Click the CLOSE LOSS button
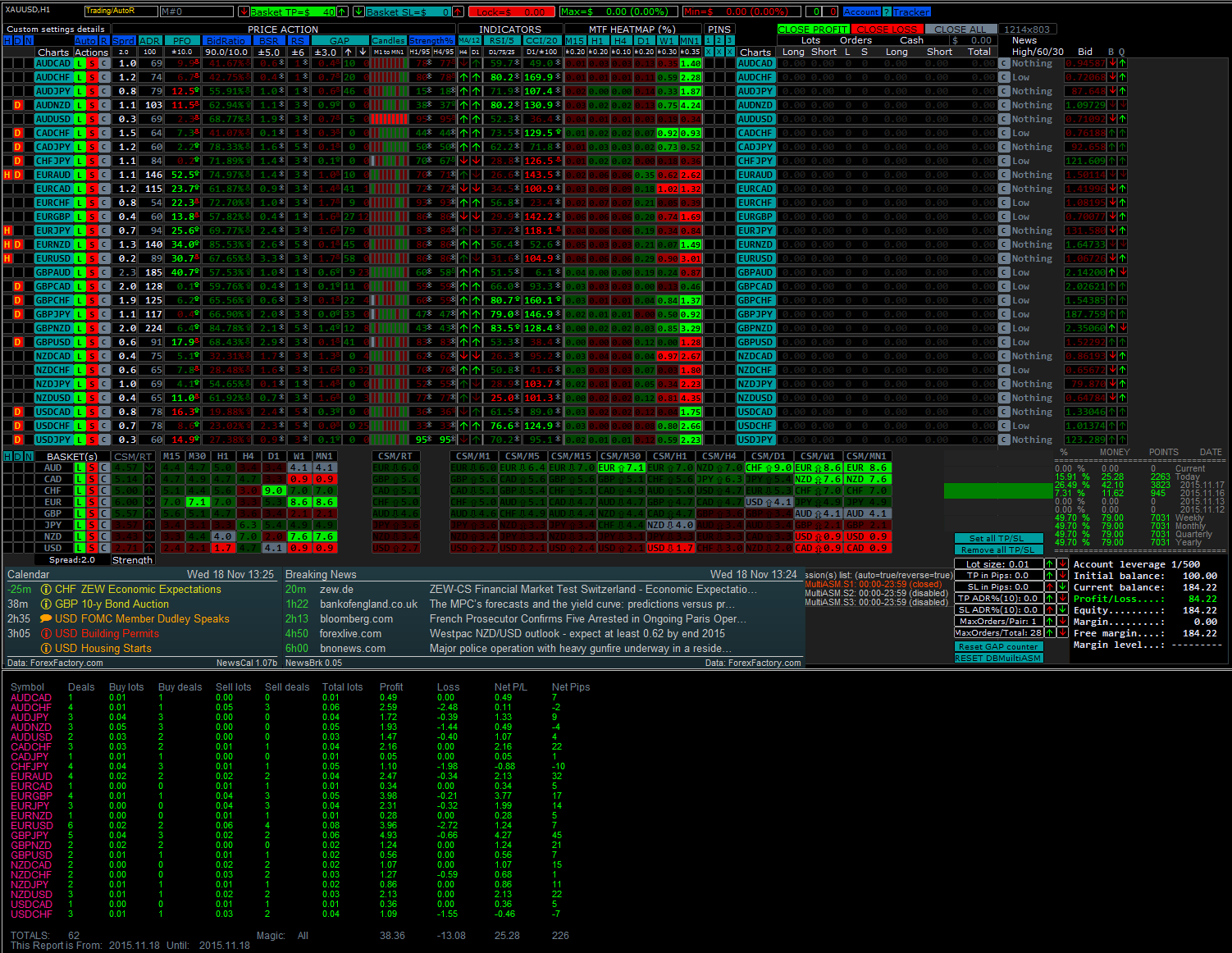This screenshot has width=1232, height=953. [887, 30]
